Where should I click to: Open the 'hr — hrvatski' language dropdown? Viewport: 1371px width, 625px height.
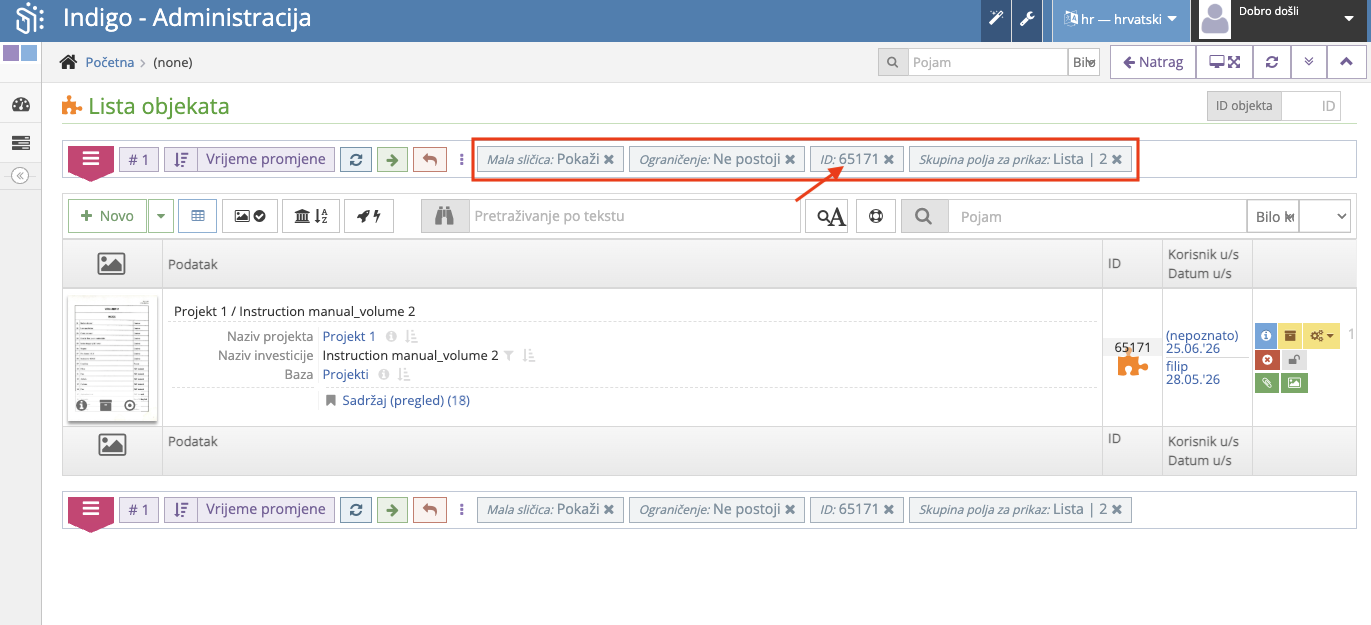(1120, 19)
